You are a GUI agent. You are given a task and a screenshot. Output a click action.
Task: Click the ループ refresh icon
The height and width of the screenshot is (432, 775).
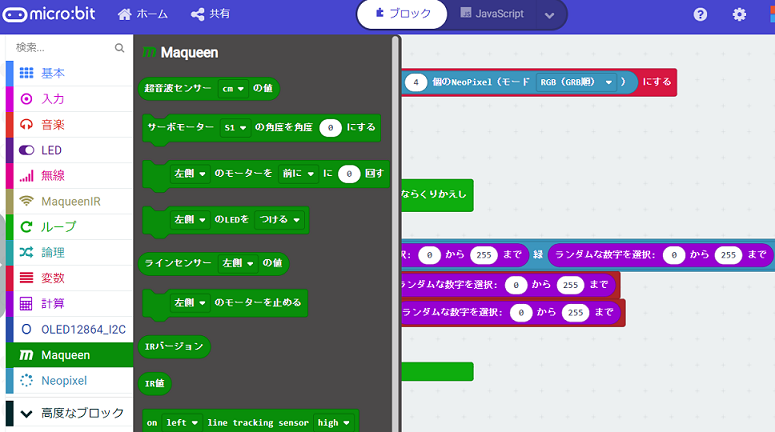(x=26, y=227)
